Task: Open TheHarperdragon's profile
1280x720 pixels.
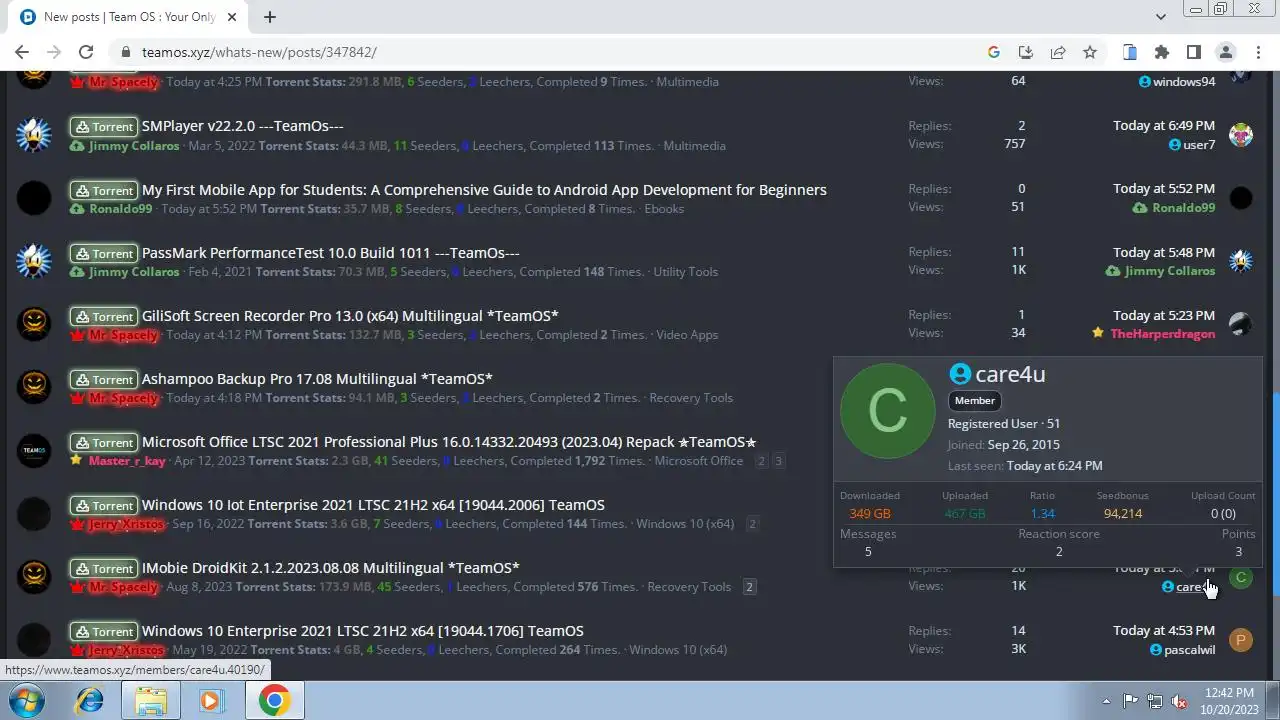Action: click(1162, 333)
